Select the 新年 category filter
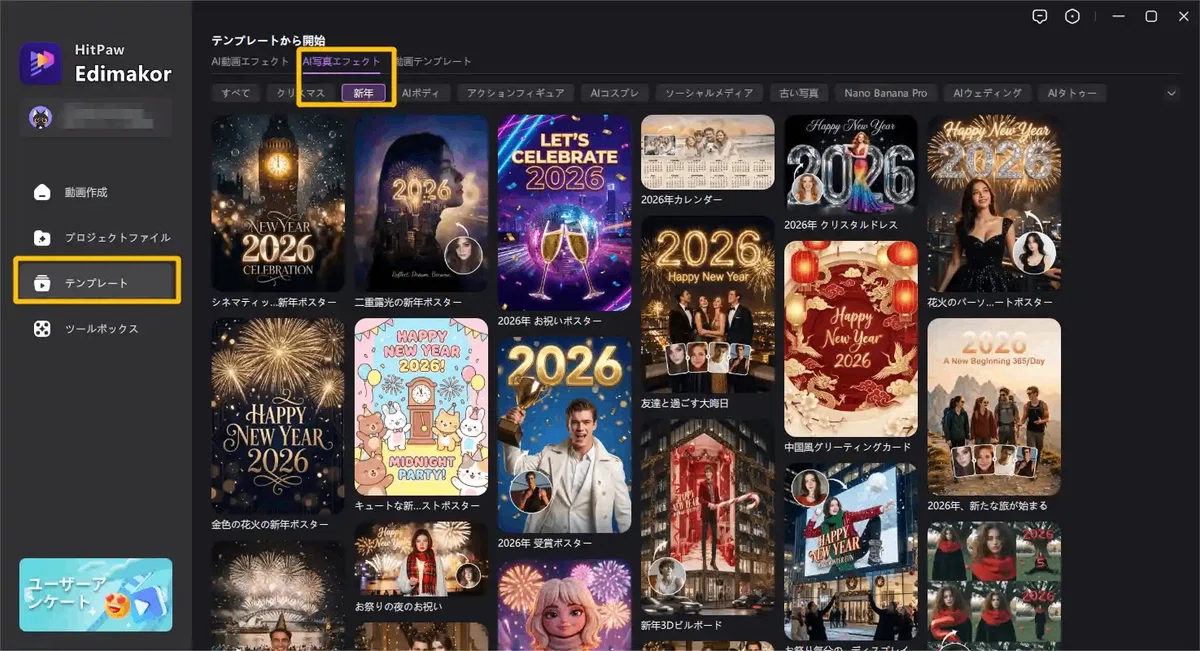Viewport: 1200px width, 651px height. (x=363, y=93)
